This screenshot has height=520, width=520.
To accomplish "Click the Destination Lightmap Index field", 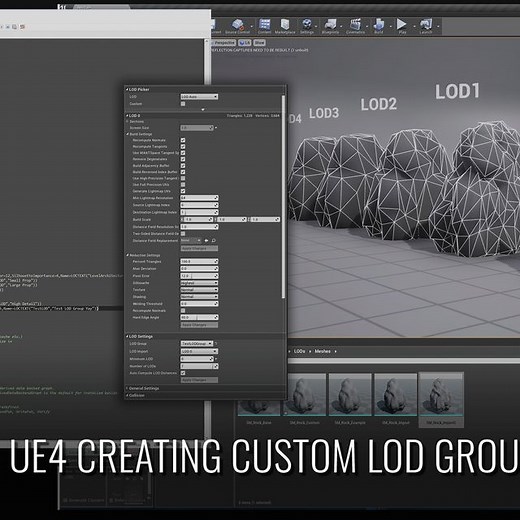I will [199, 212].
